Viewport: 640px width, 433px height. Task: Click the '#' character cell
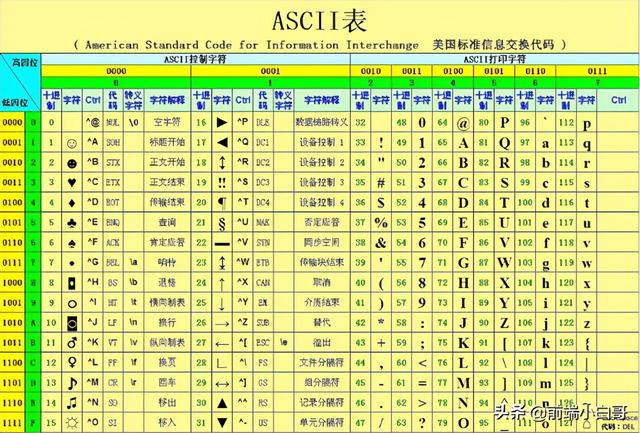point(381,182)
